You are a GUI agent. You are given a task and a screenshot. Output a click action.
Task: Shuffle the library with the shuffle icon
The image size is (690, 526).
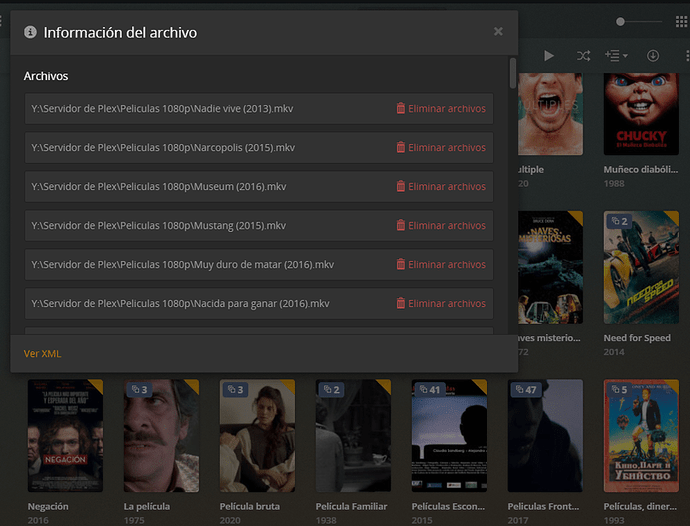coord(584,55)
